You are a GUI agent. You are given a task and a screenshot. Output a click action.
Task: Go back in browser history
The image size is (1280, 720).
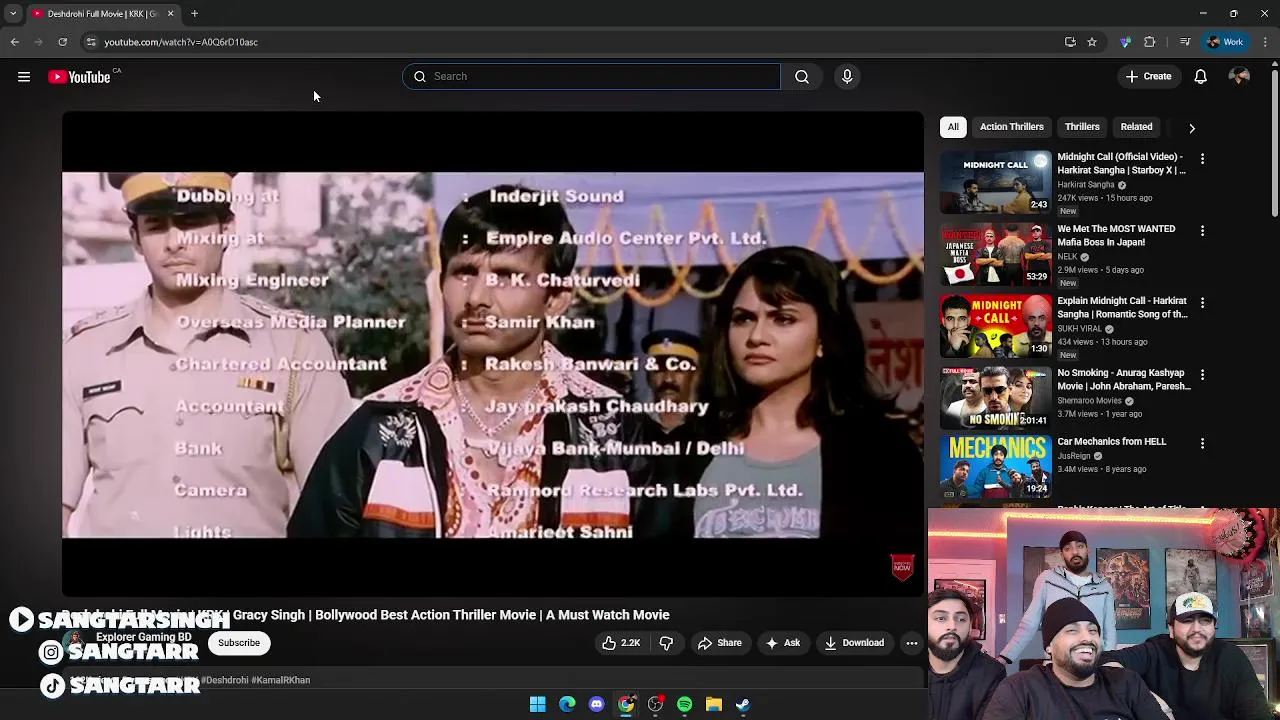tap(15, 42)
